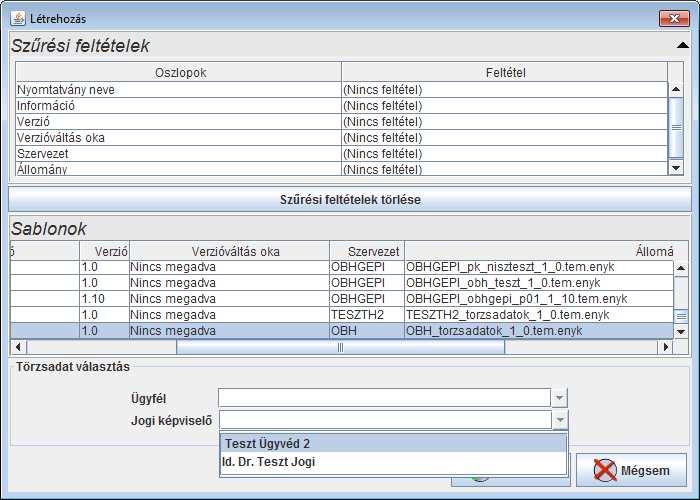Viewport: 700px width, 500px height.
Task: Click Sablonok vertical scrollbar thumb
Action: pos(681,316)
